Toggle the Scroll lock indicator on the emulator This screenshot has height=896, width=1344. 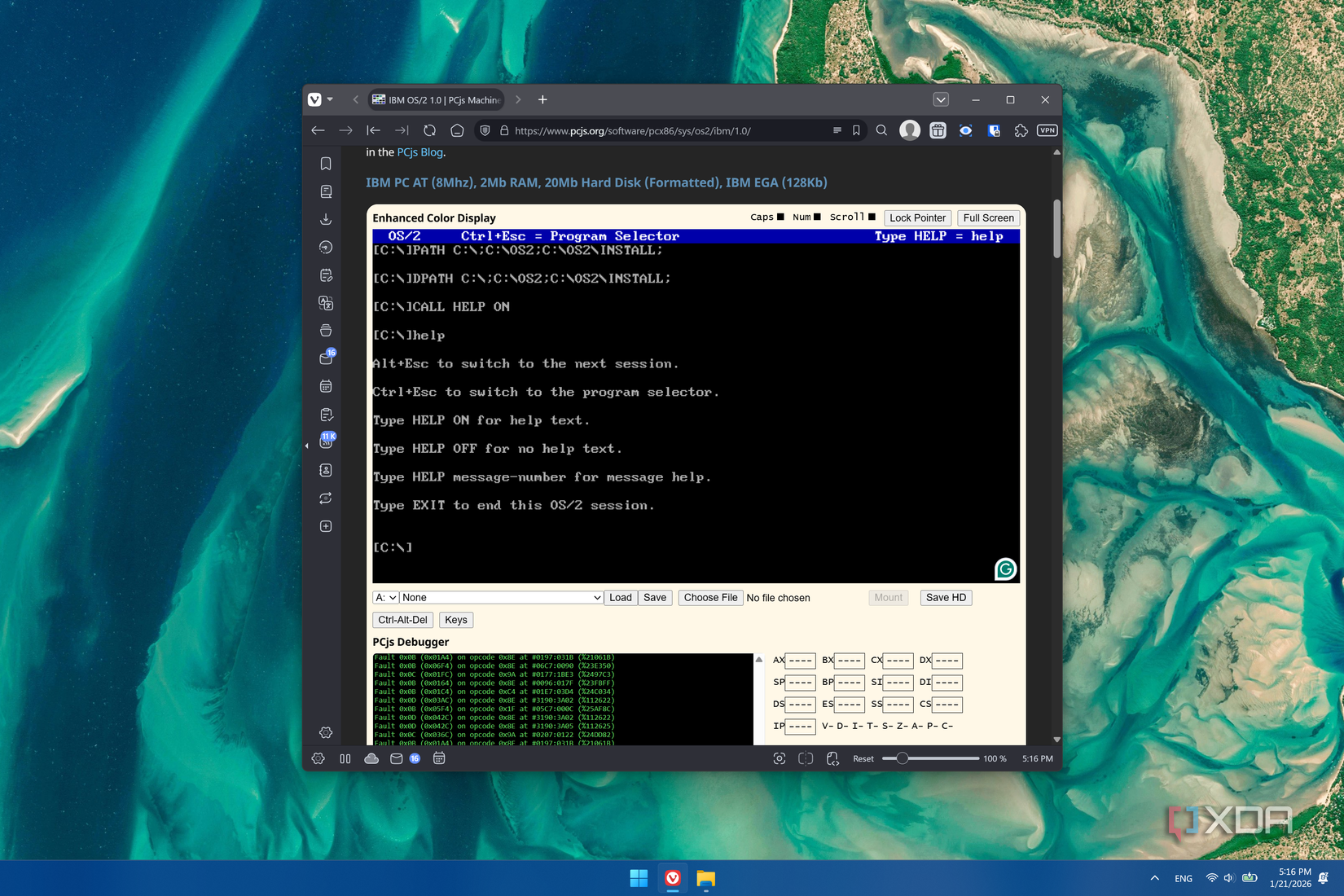pyautogui.click(x=872, y=217)
